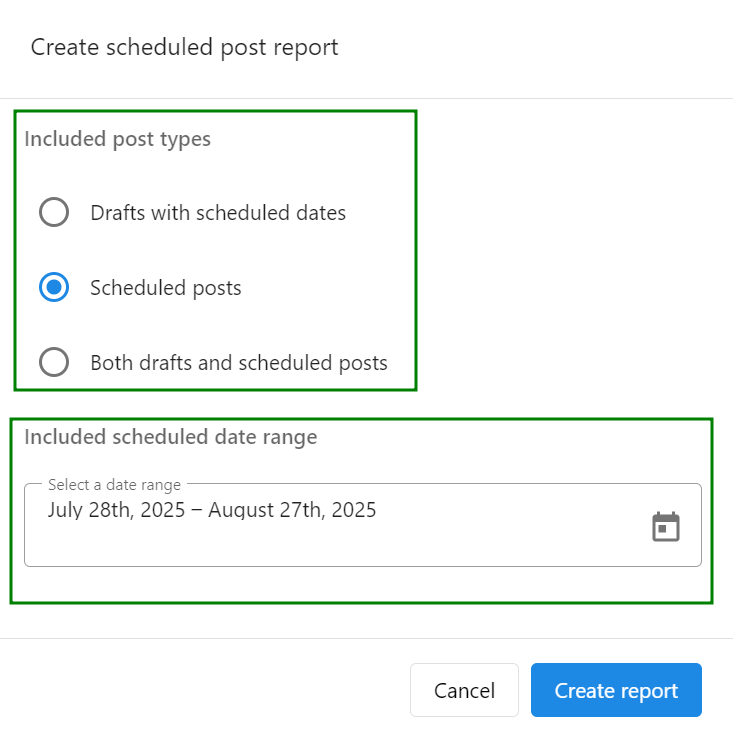The image size is (733, 740).
Task: Click the Create report button
Action: point(616,690)
